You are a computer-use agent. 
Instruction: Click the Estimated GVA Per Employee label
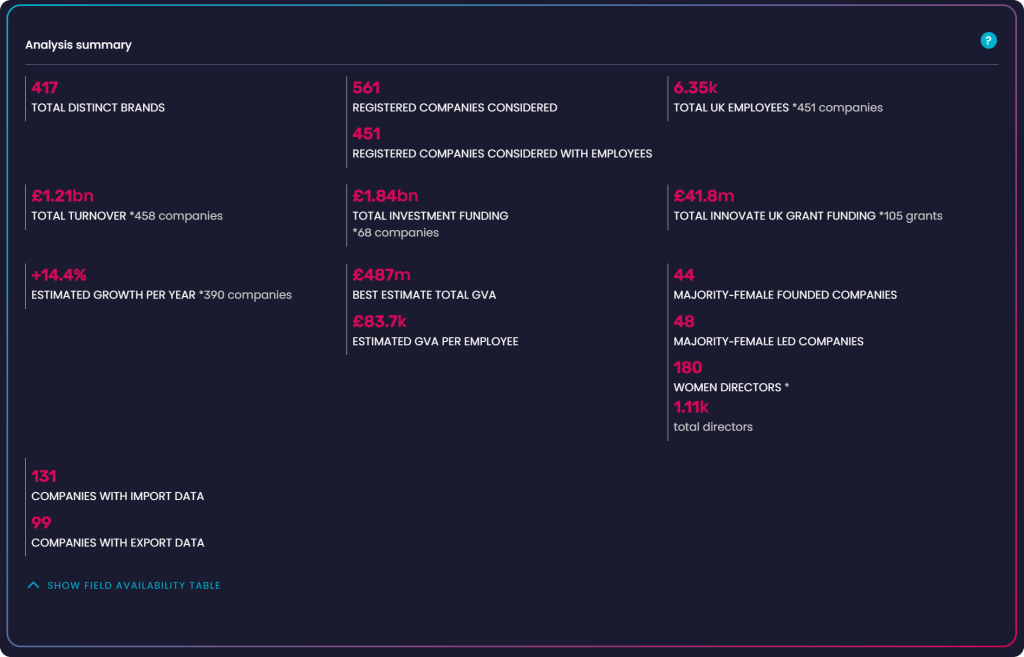click(435, 342)
